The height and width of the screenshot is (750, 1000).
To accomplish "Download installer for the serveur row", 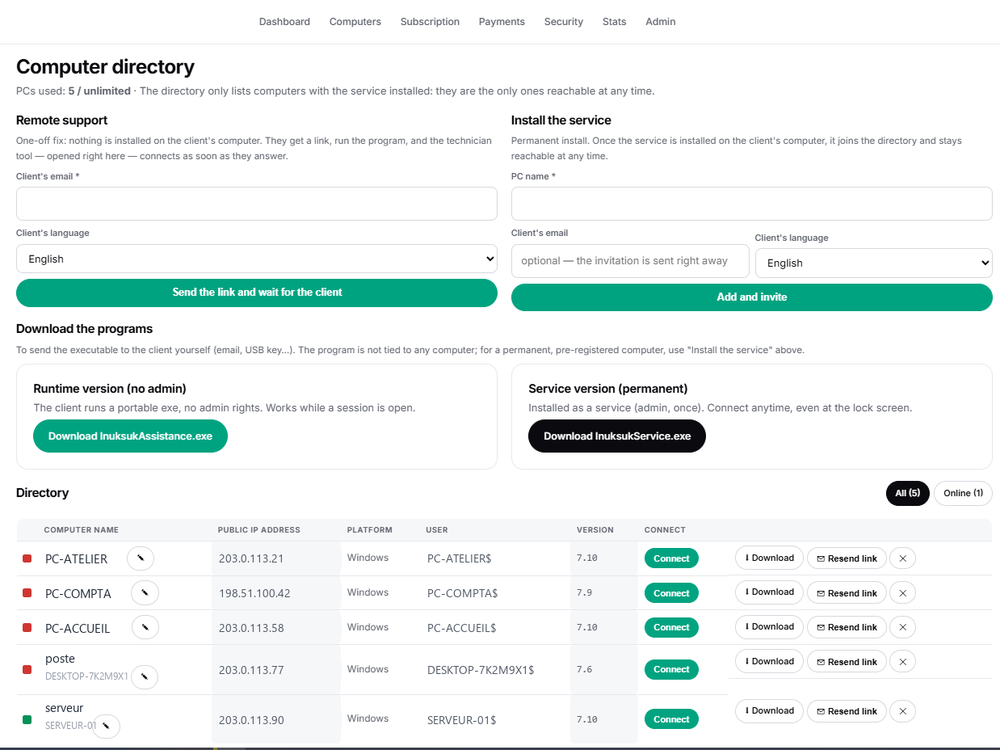I will click(769, 710).
